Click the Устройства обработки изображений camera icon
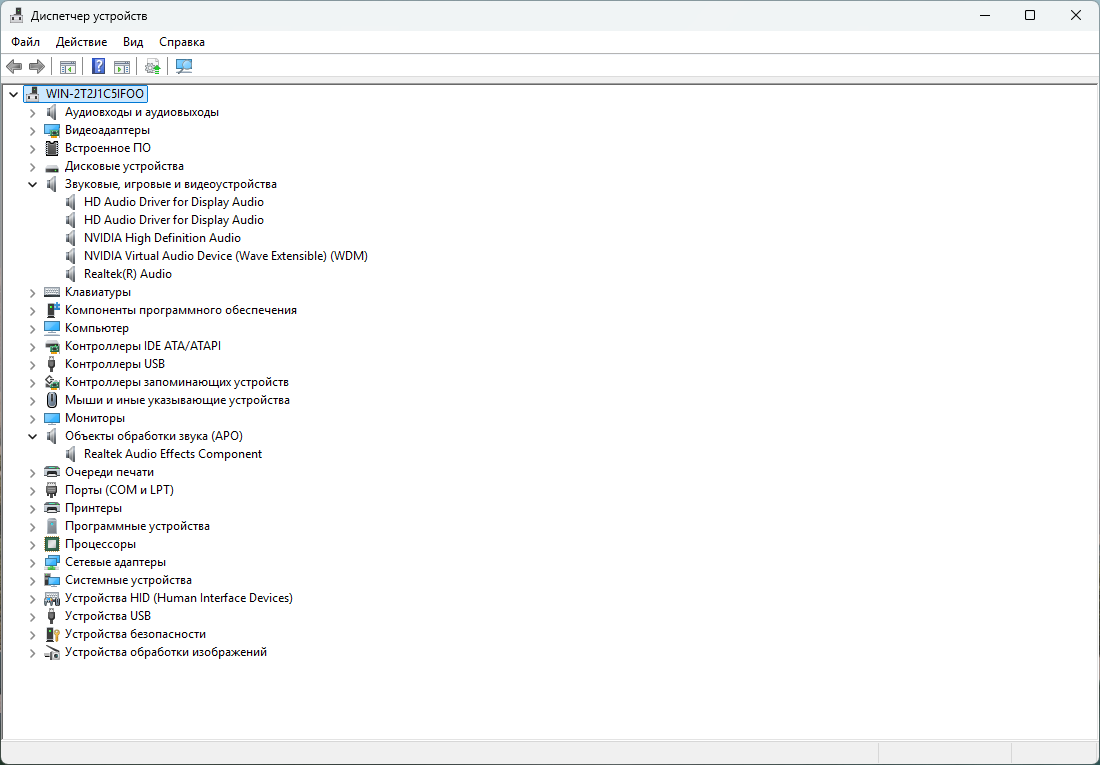Screen dimensions: 1100x765 [52, 653]
